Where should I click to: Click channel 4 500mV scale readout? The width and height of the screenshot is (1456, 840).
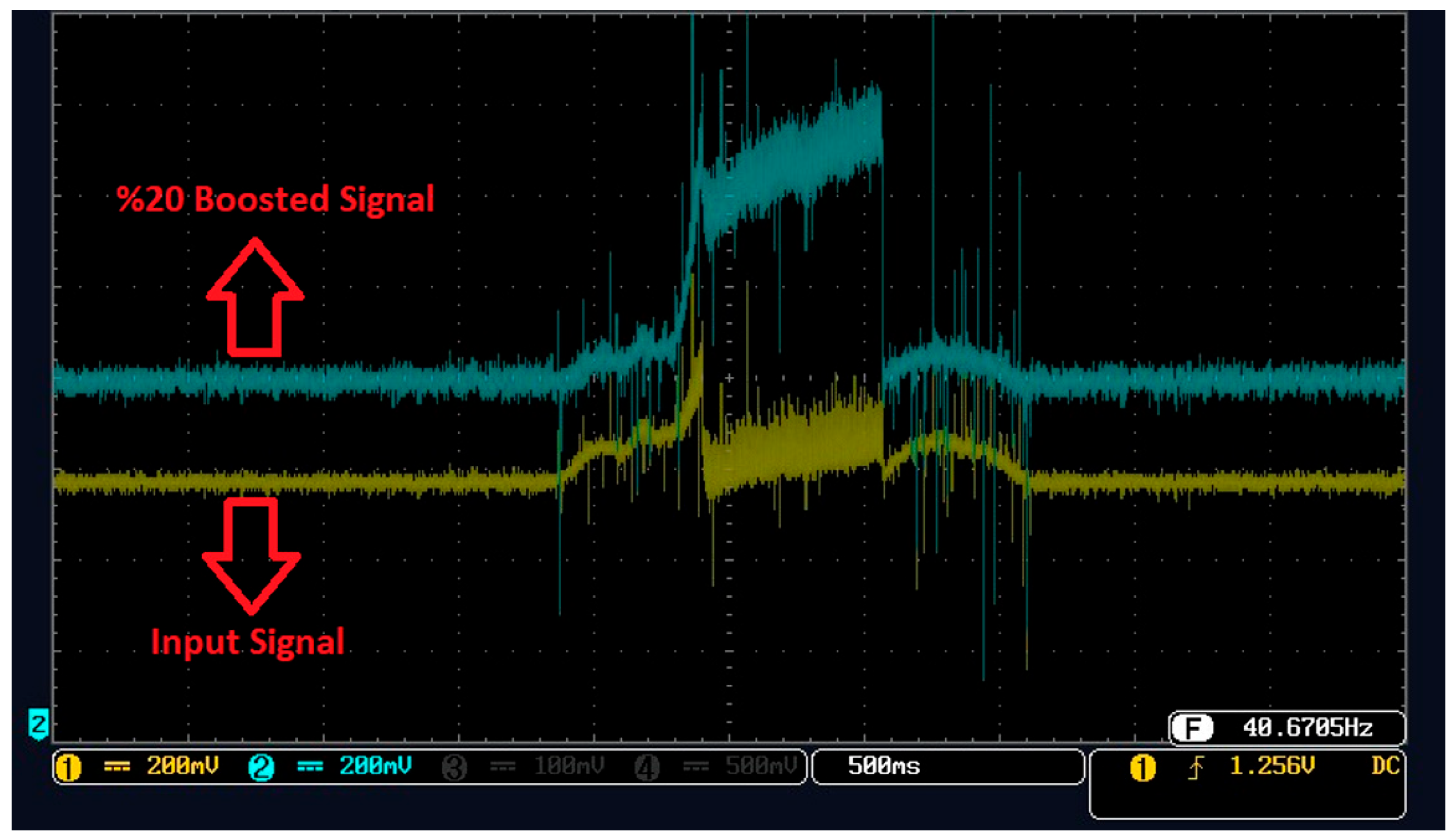pos(761,766)
